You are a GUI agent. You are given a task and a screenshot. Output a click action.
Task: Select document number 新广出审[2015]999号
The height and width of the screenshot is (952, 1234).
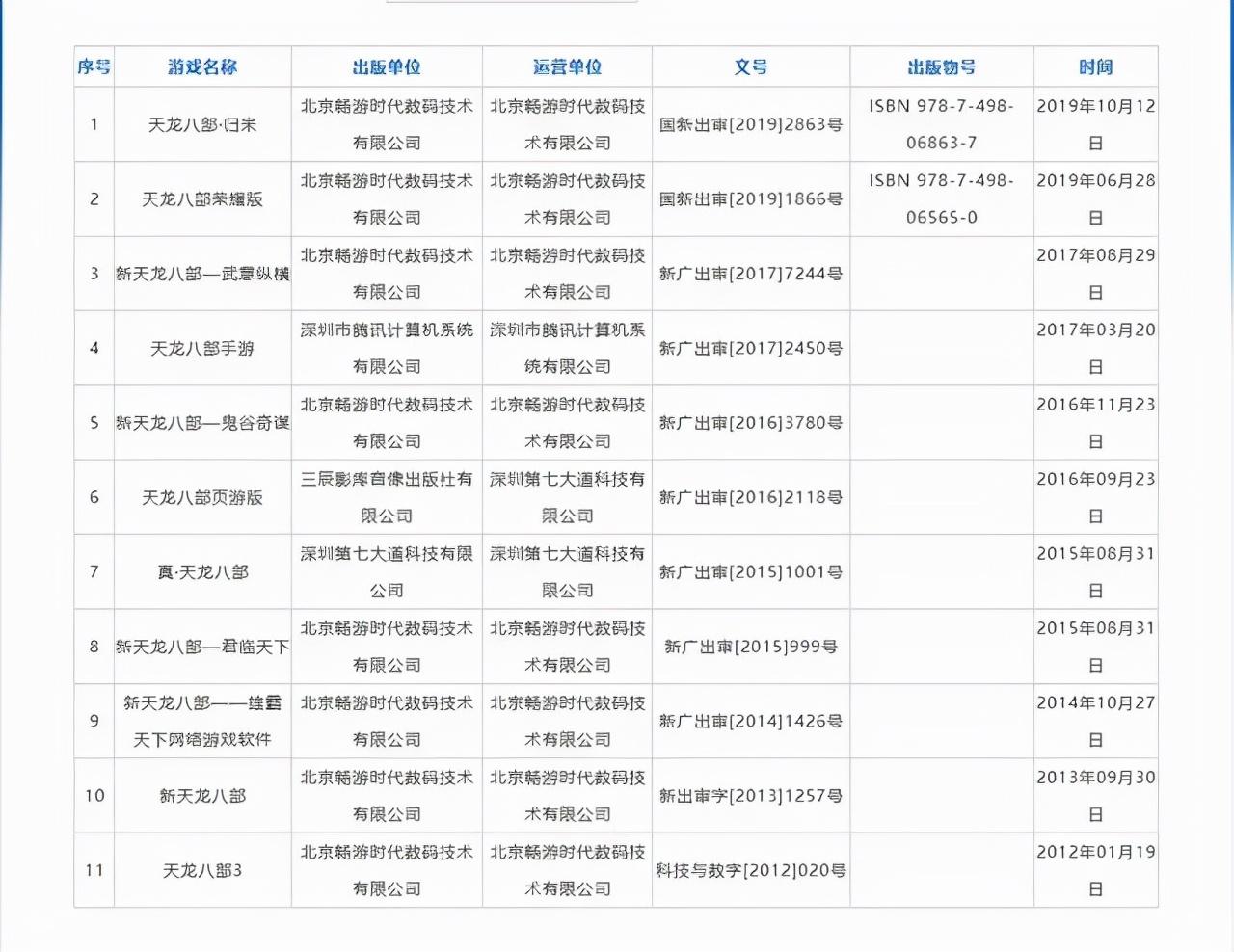click(751, 647)
